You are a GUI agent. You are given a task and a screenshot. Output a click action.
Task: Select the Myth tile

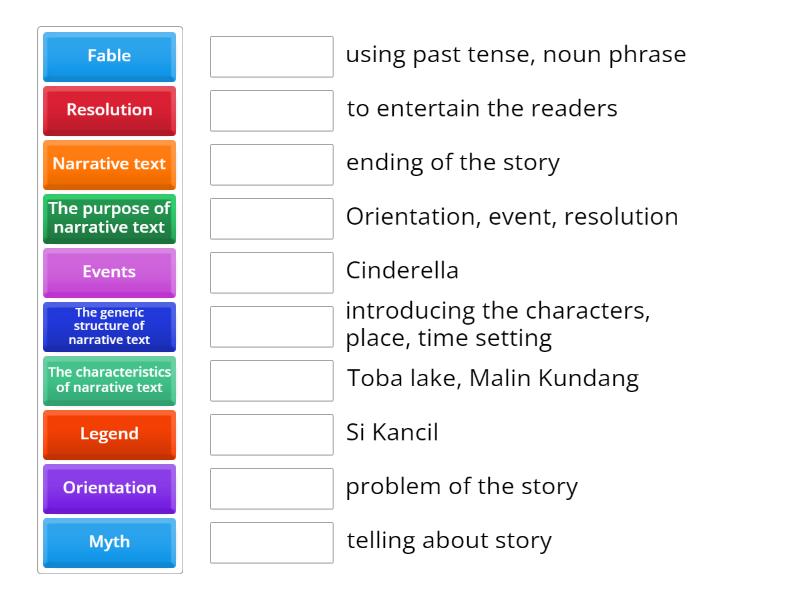pos(108,542)
